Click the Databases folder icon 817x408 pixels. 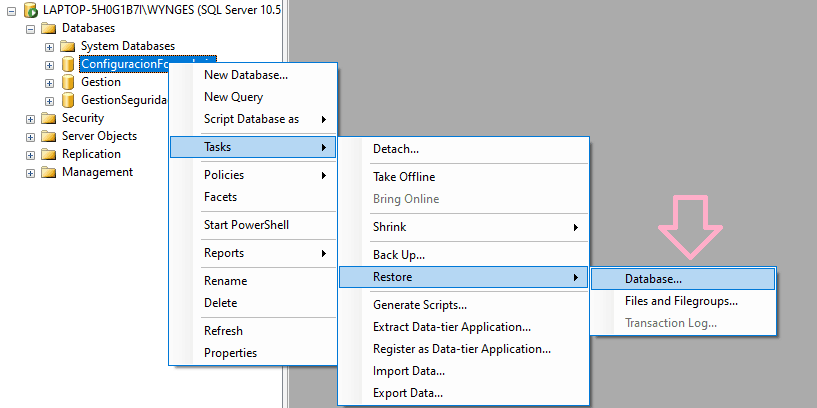pos(49,28)
